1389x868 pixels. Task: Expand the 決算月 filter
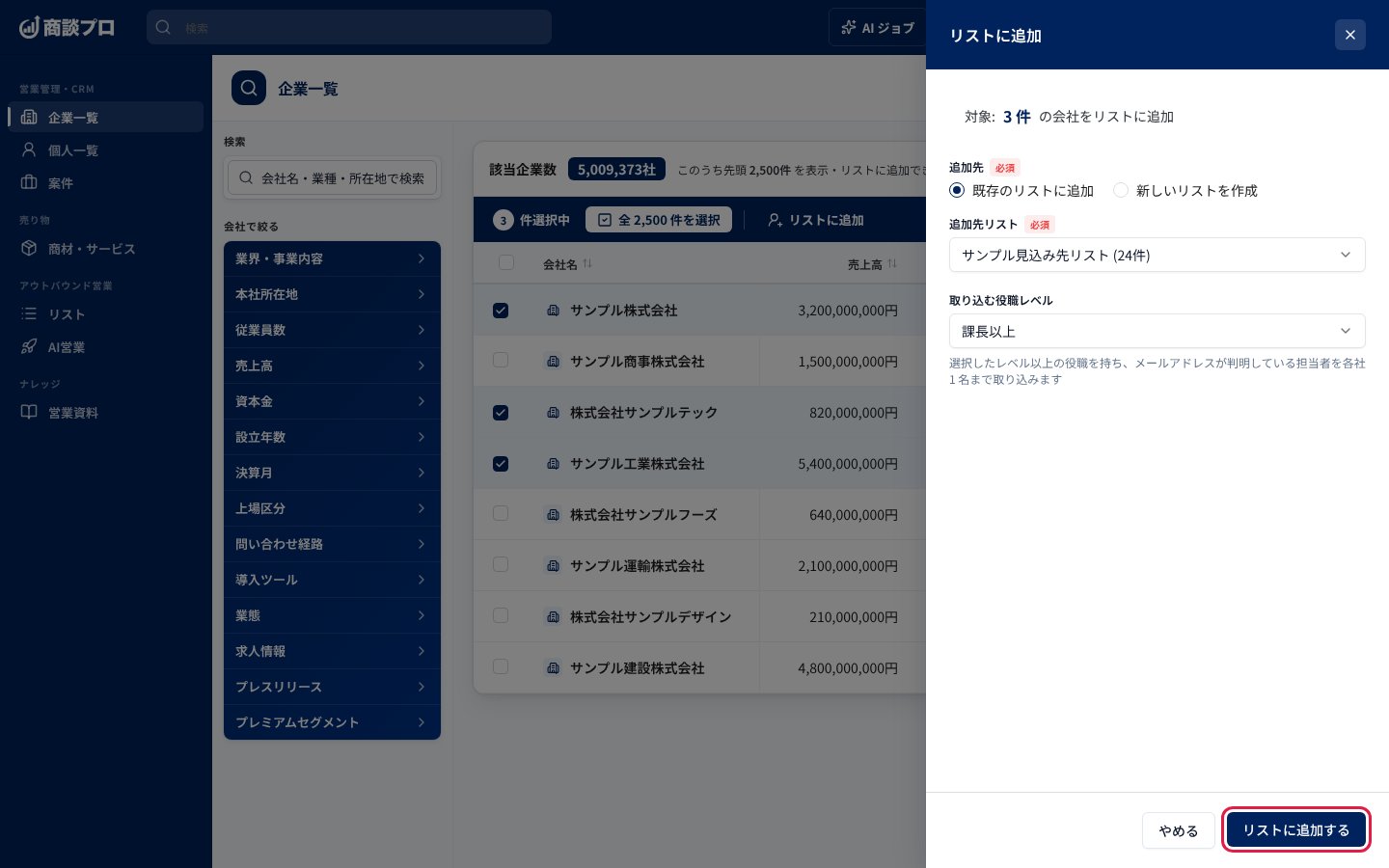[x=332, y=473]
